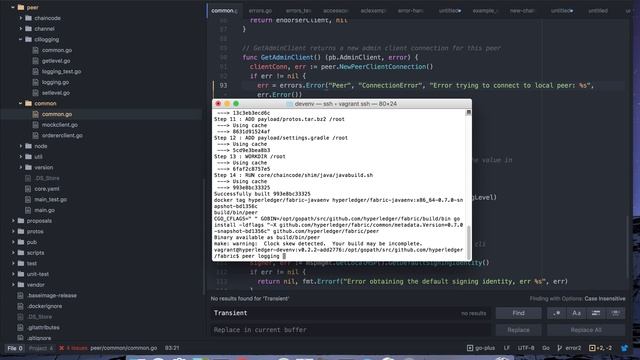This screenshot has height=360, width=640.
Task: Click the test folder icon
Action: 21,263
